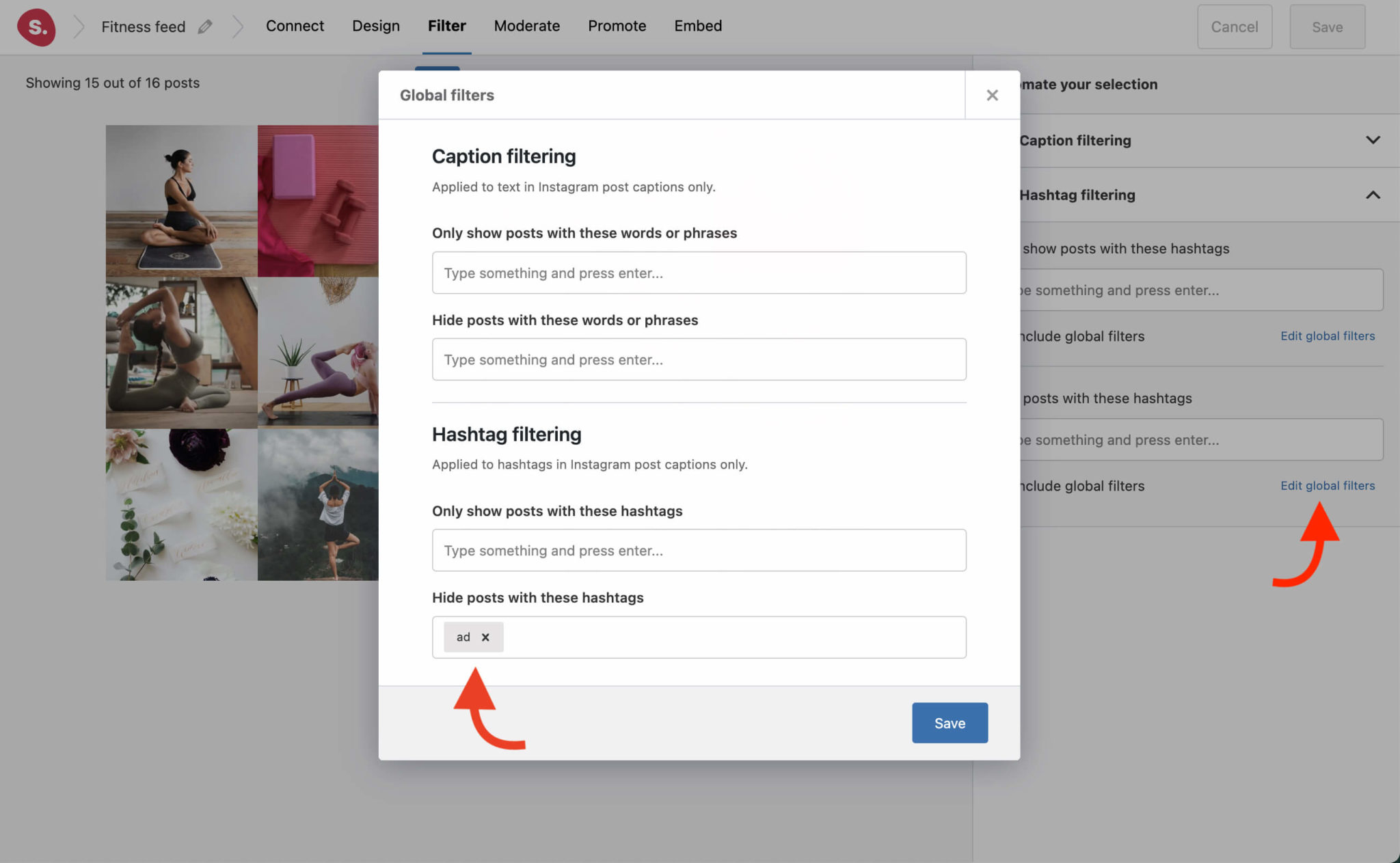Screen dimensions: 1400x863
Task: Switch to the Connect tab
Action: tap(295, 26)
